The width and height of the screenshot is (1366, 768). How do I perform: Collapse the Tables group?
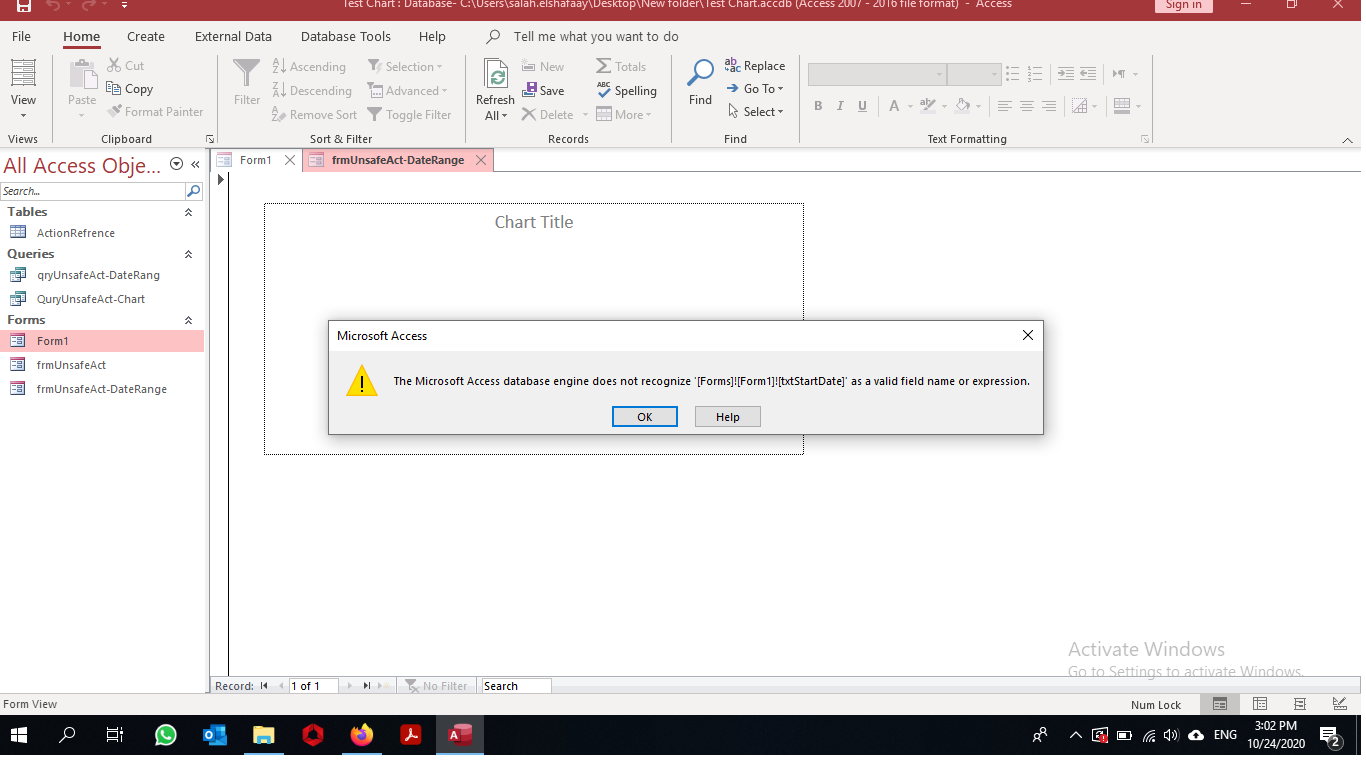188,212
